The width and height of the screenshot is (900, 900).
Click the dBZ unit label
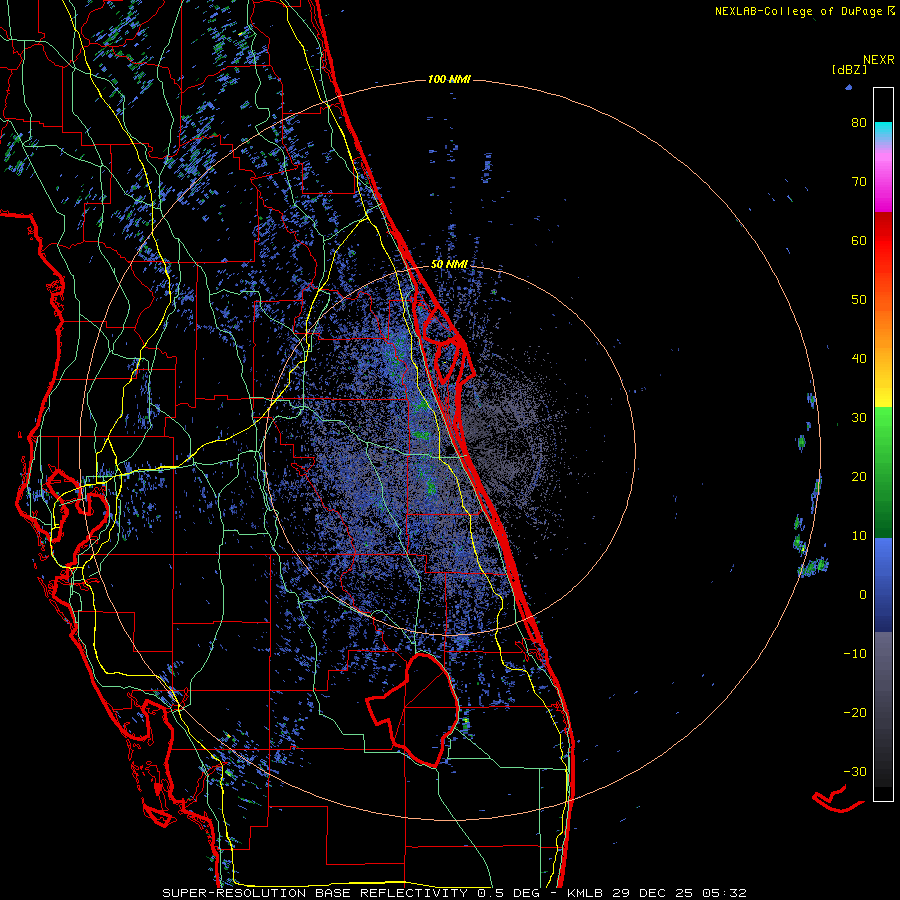click(x=849, y=70)
